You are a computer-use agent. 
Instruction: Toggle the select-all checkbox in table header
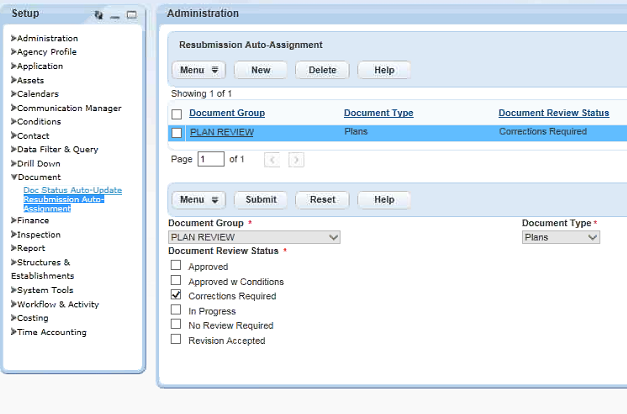177,114
